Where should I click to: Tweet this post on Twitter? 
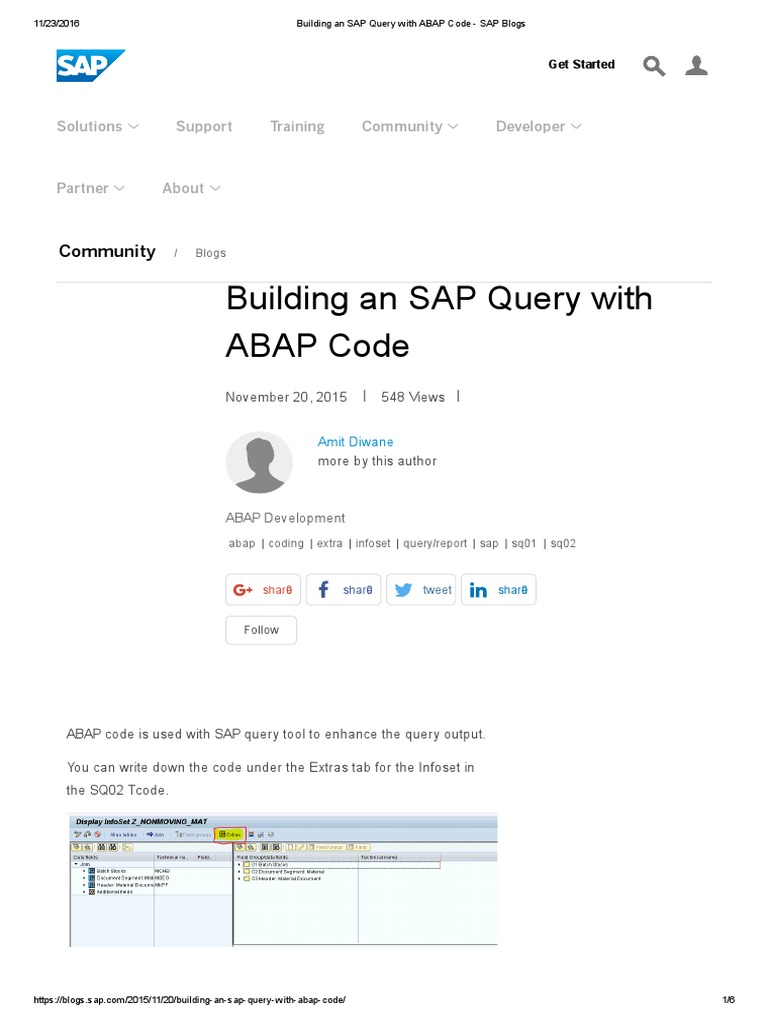pos(421,590)
